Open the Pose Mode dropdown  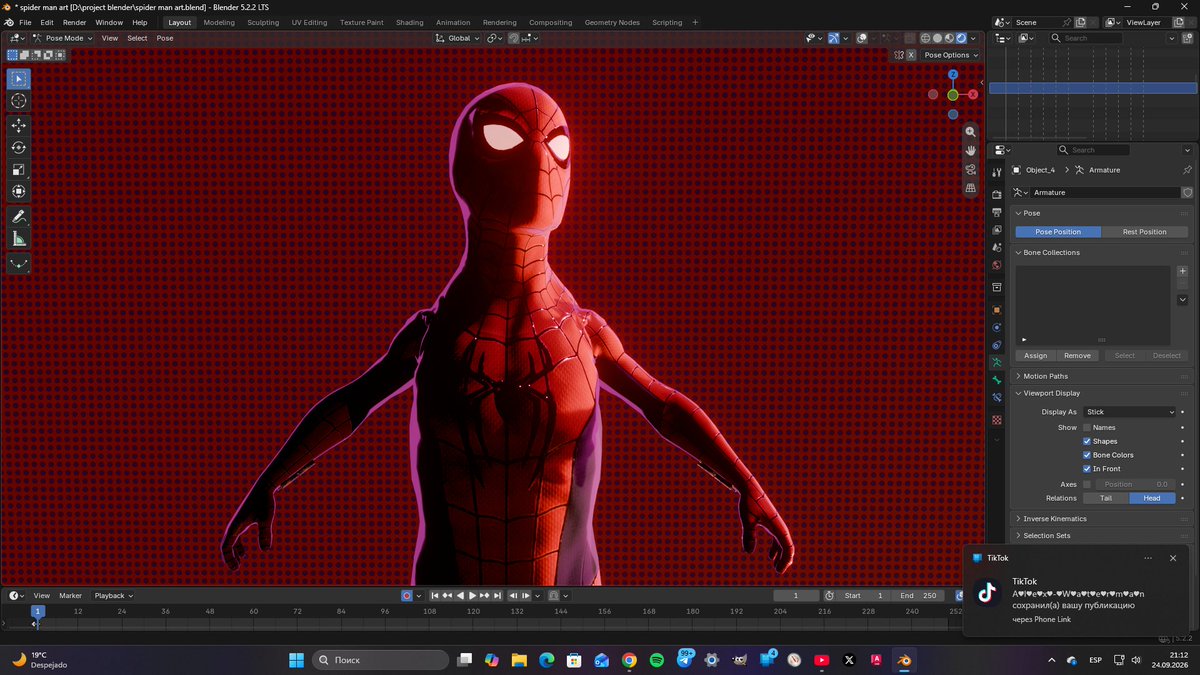[62, 38]
